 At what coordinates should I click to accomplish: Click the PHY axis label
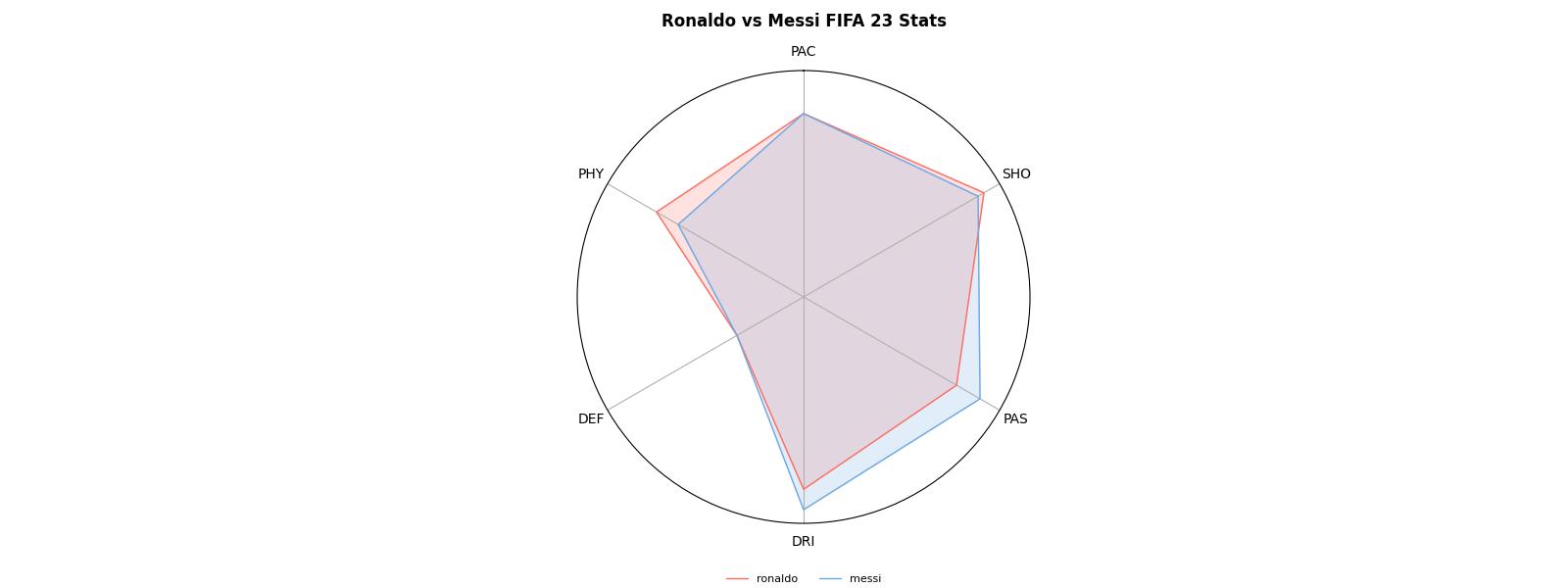tap(591, 174)
